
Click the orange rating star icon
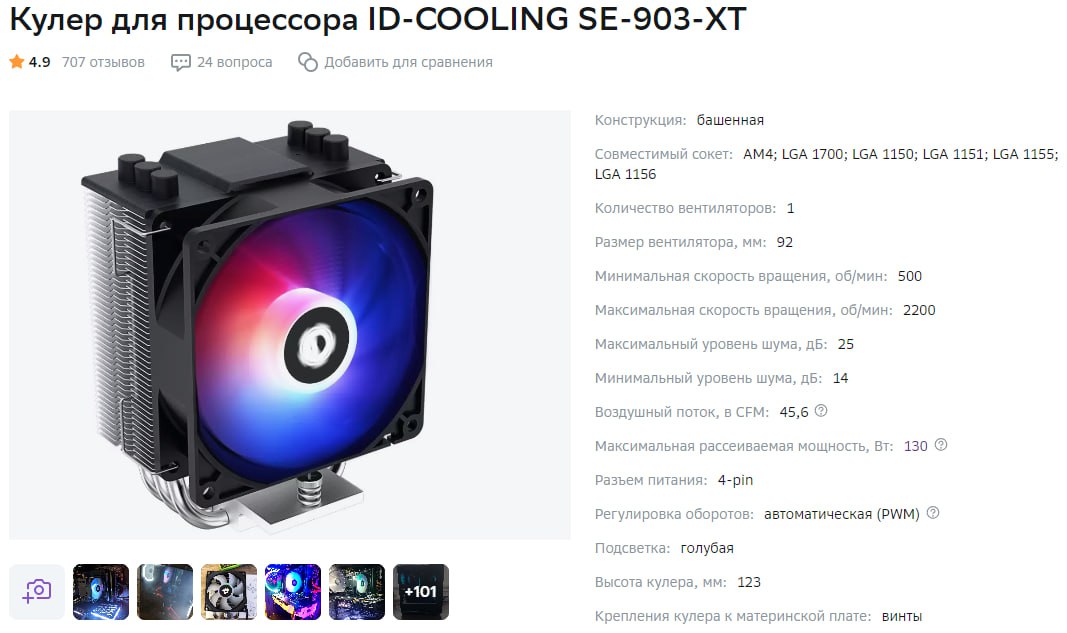point(16,62)
